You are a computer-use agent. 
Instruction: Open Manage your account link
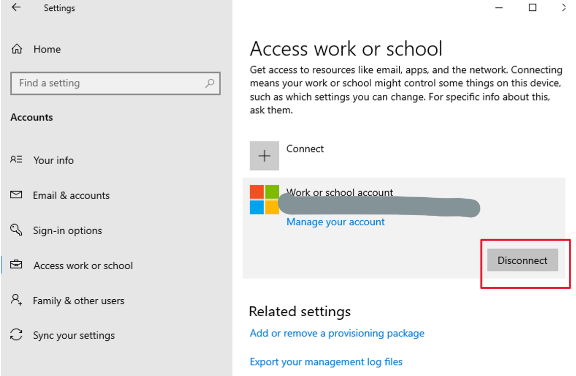point(335,222)
